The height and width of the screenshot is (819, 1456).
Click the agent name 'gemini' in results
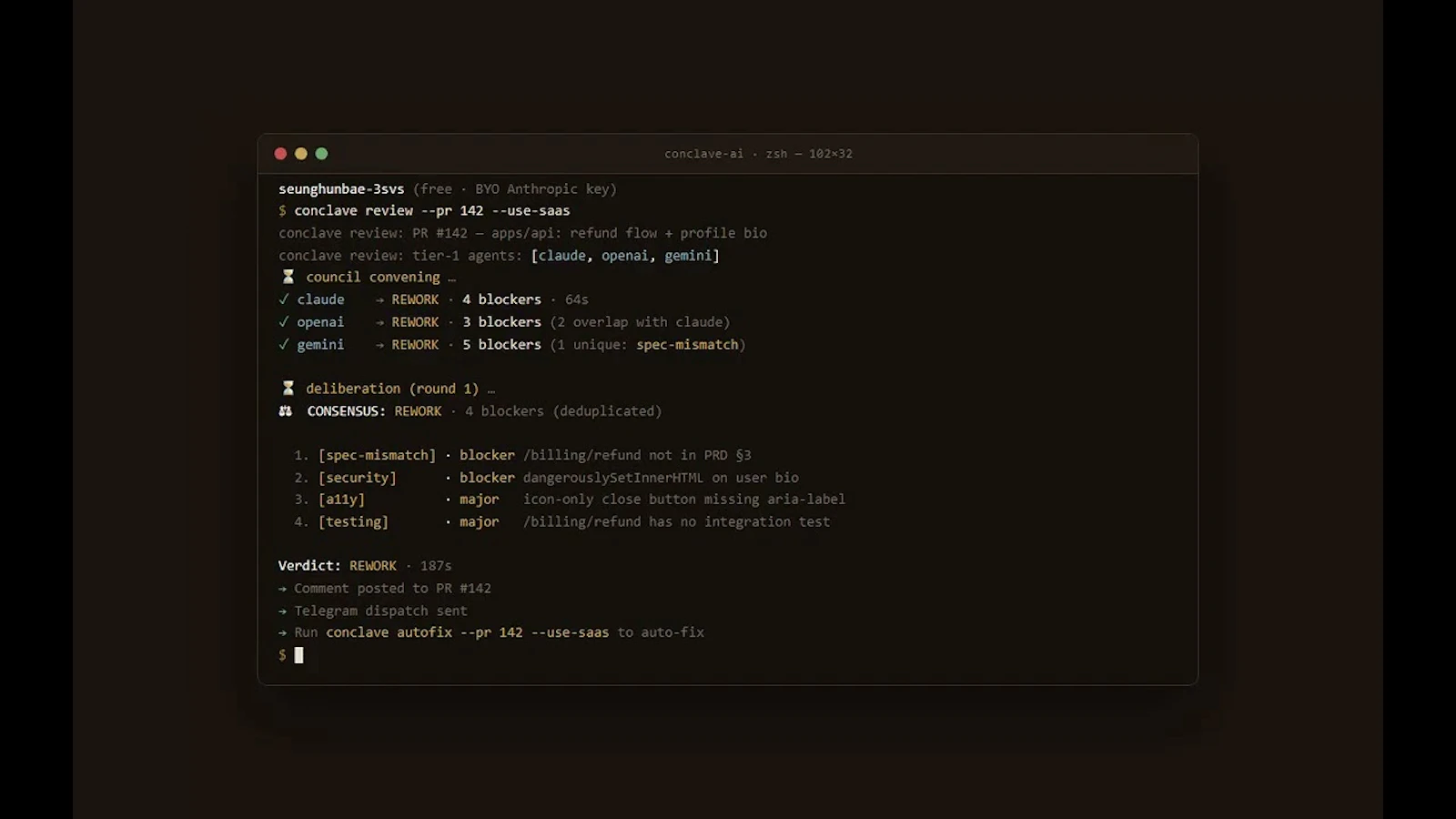coord(320,345)
